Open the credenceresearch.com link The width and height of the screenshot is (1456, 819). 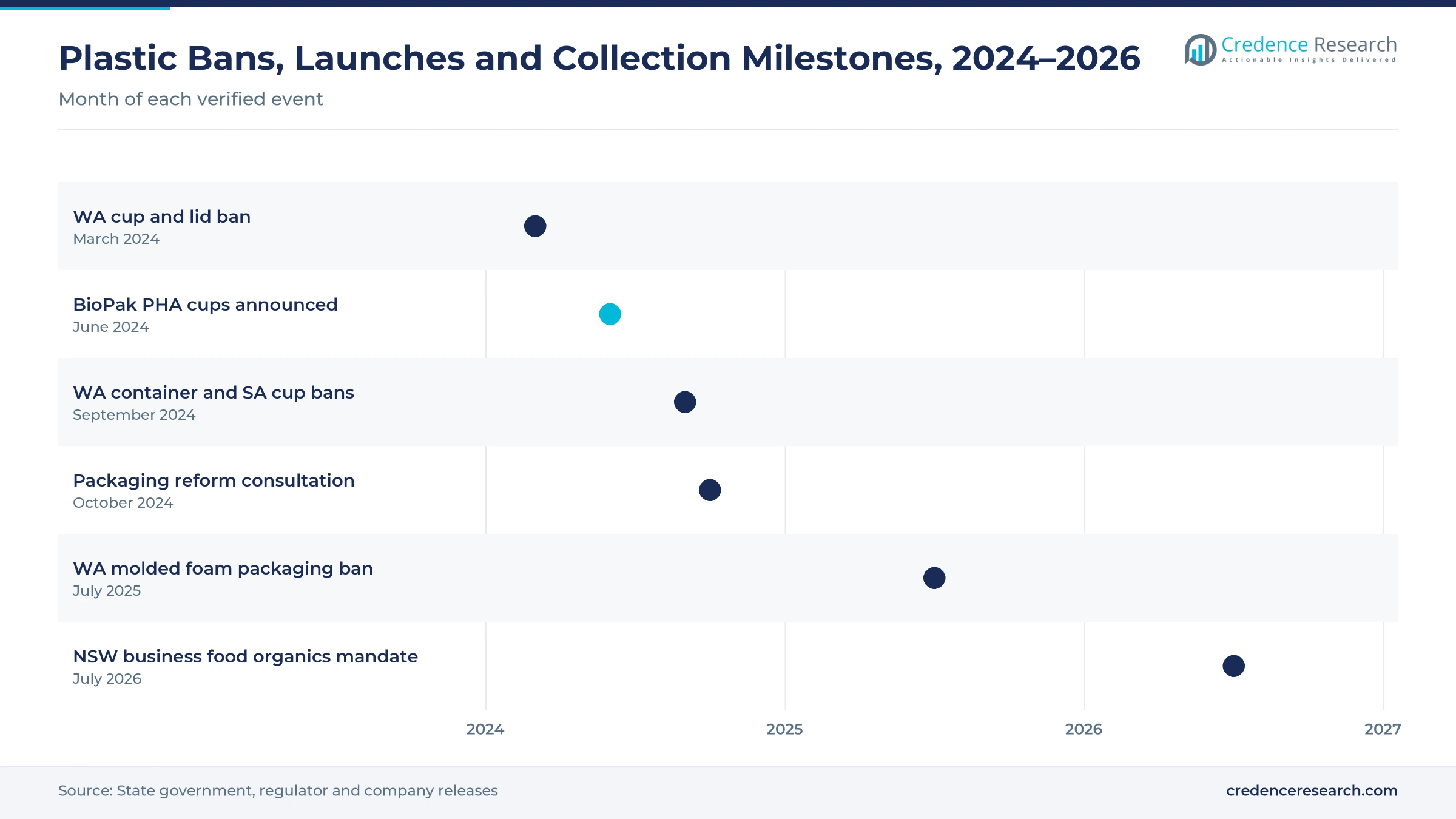(x=1312, y=790)
